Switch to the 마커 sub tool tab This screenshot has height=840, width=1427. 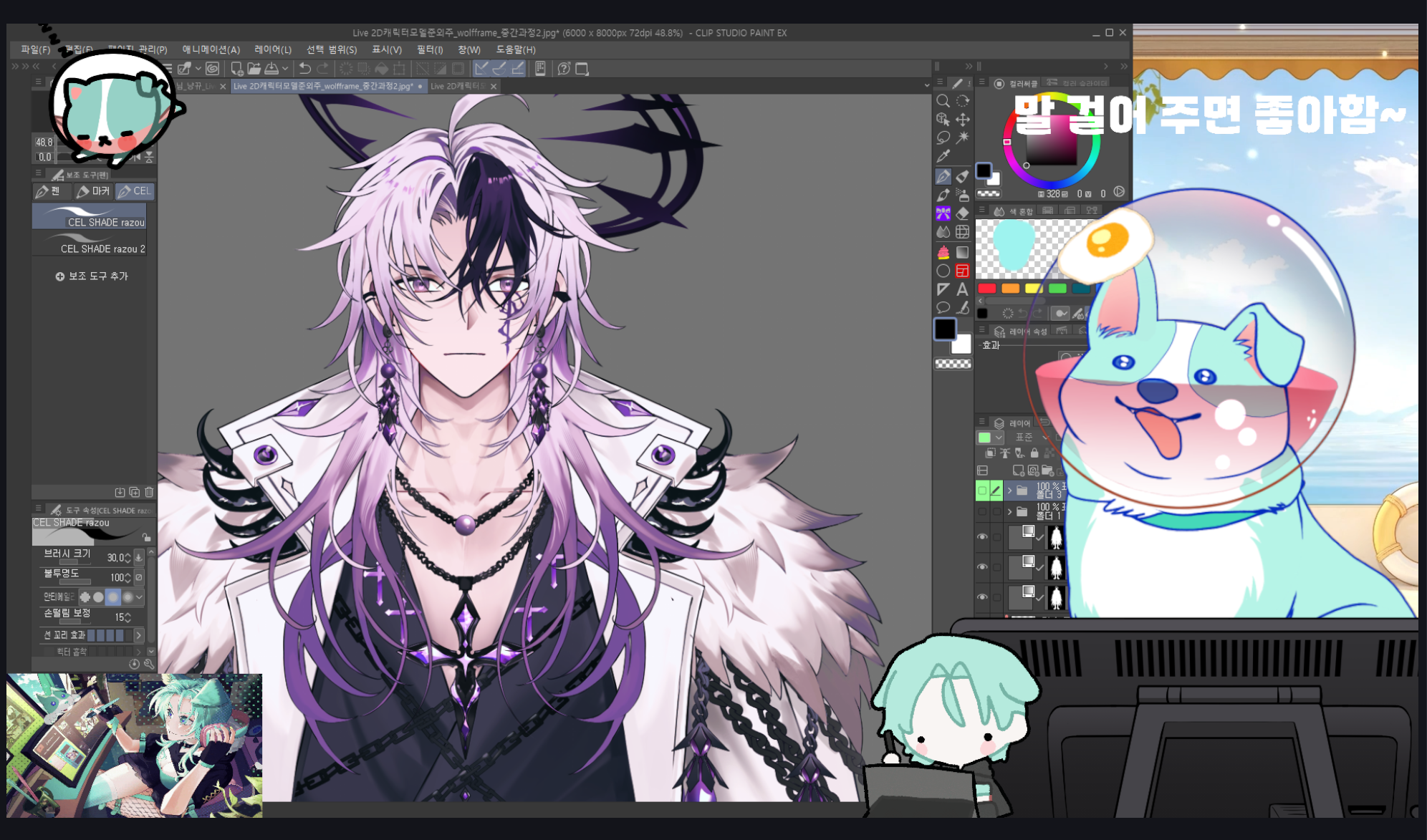(93, 191)
